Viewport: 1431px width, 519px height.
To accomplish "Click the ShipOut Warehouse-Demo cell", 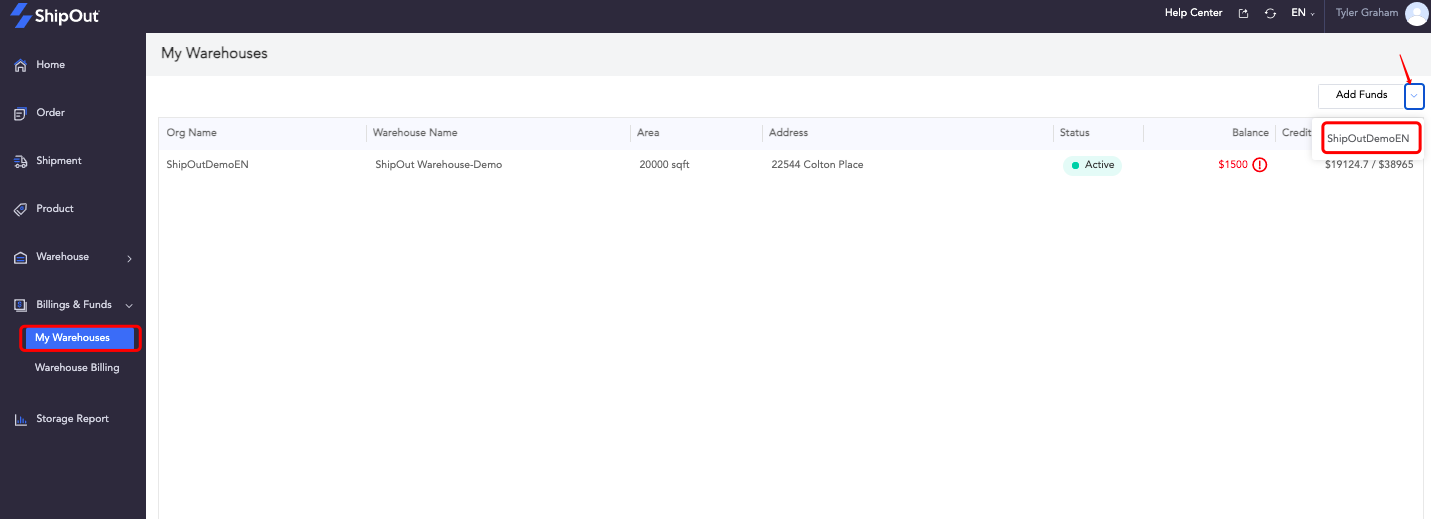I will pyautogui.click(x=438, y=165).
